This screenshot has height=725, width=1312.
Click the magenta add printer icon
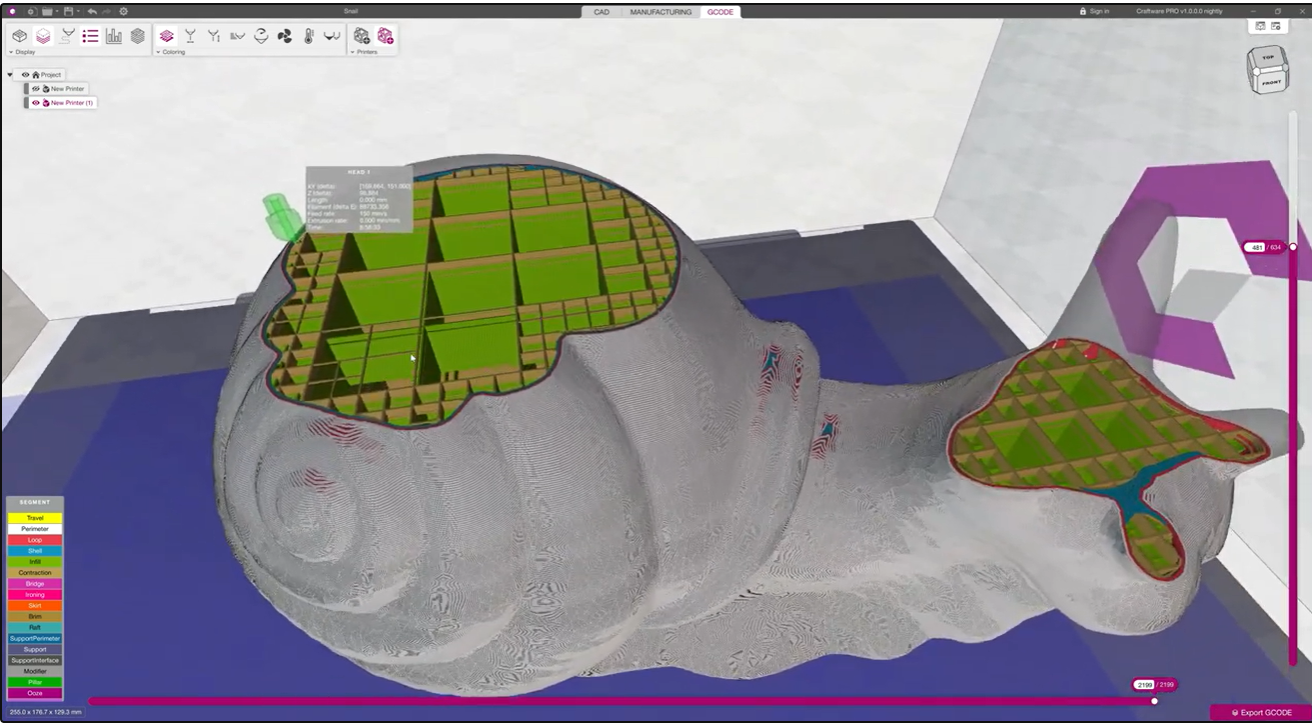point(385,36)
